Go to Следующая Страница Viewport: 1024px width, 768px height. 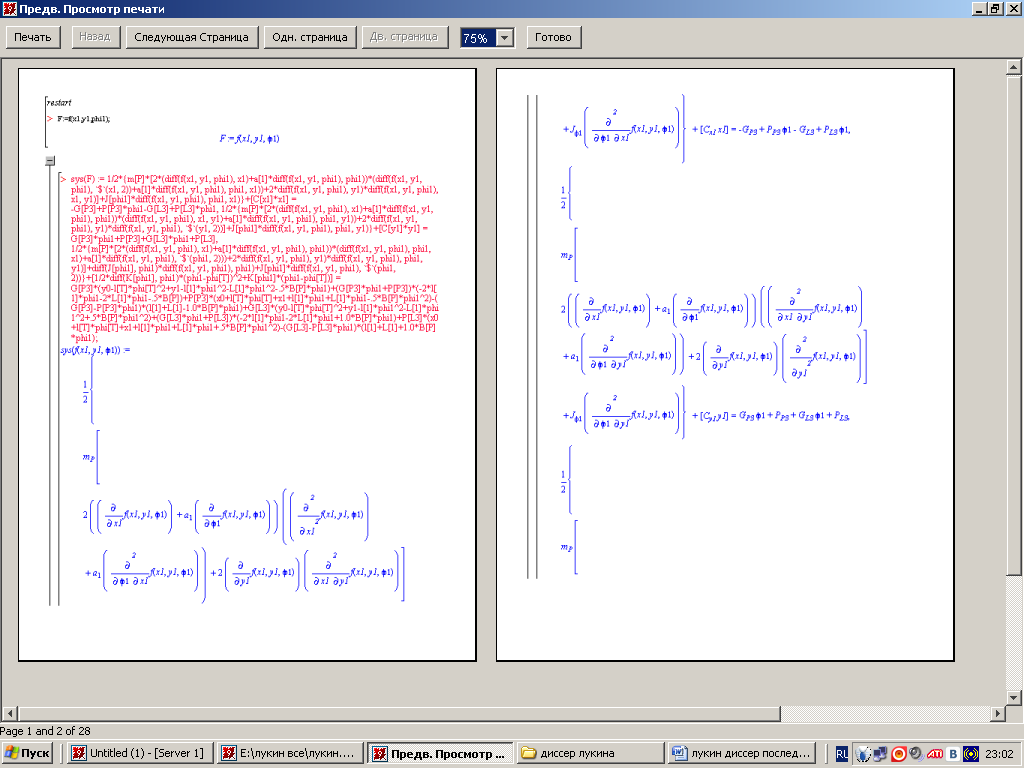tap(189, 37)
